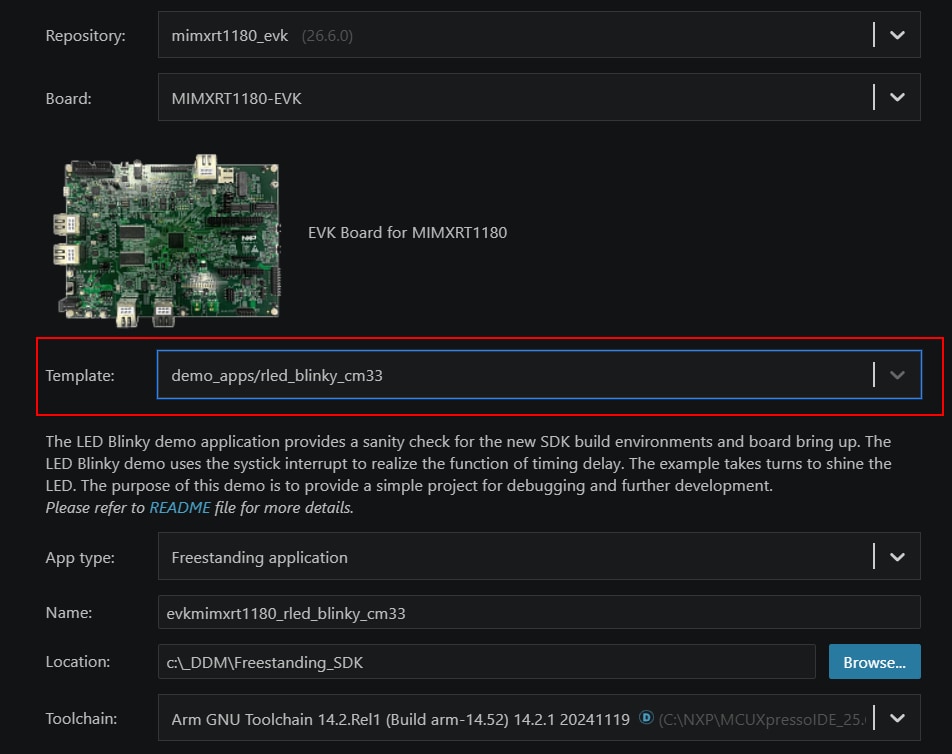This screenshot has height=754, width=952.
Task: Open the Template dropdown demo_apps/rled_blinky_cm33
Action: (x=539, y=375)
